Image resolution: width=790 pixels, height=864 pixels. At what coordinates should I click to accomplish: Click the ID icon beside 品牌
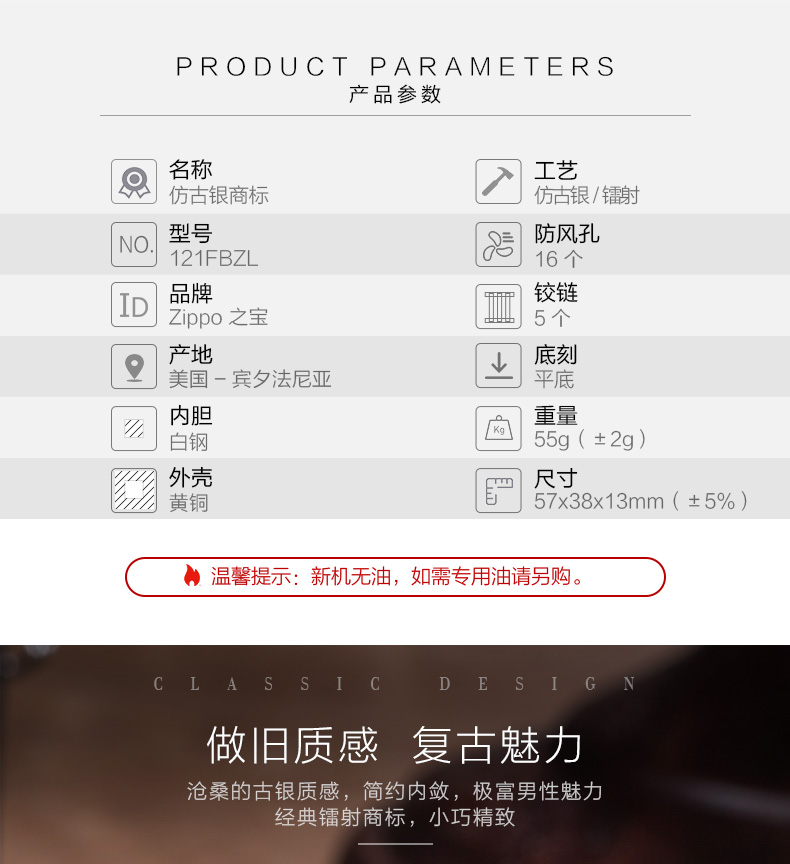tap(134, 305)
